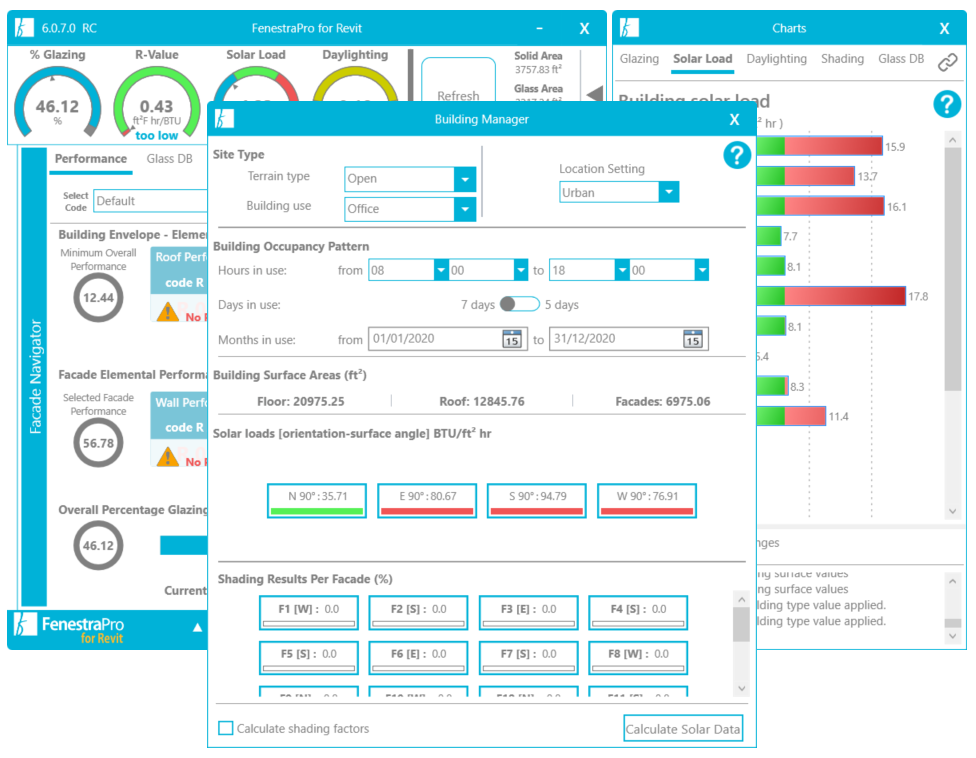The width and height of the screenshot is (976, 758).
Task: Select N 90° solar load box
Action: coord(317,500)
